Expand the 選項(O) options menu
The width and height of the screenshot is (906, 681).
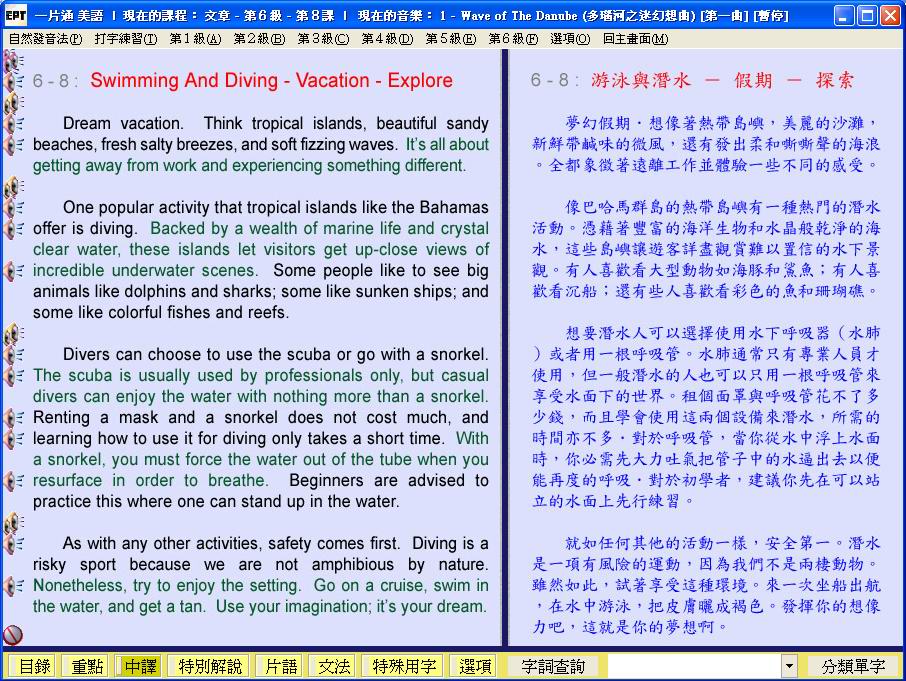click(x=570, y=38)
